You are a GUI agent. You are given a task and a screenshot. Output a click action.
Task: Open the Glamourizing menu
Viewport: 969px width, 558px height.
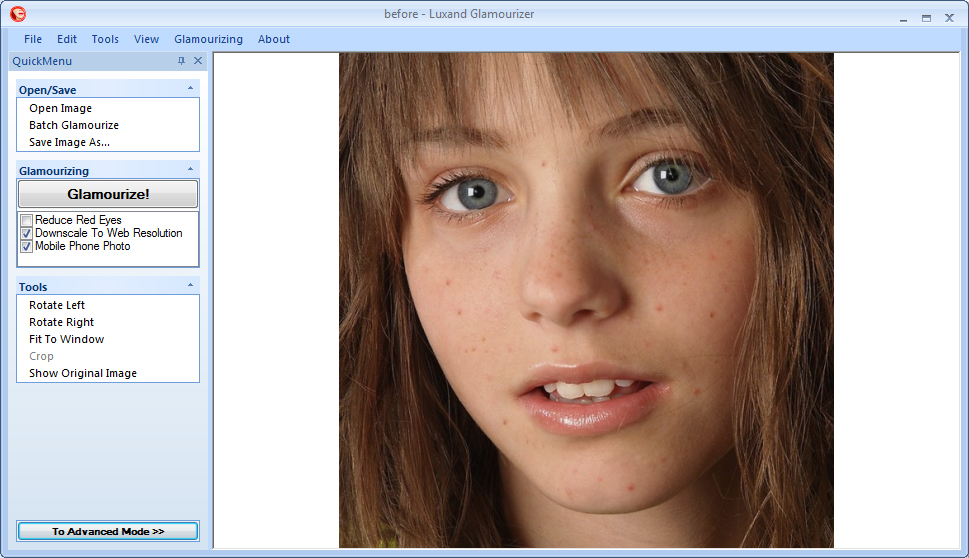pyautogui.click(x=208, y=39)
